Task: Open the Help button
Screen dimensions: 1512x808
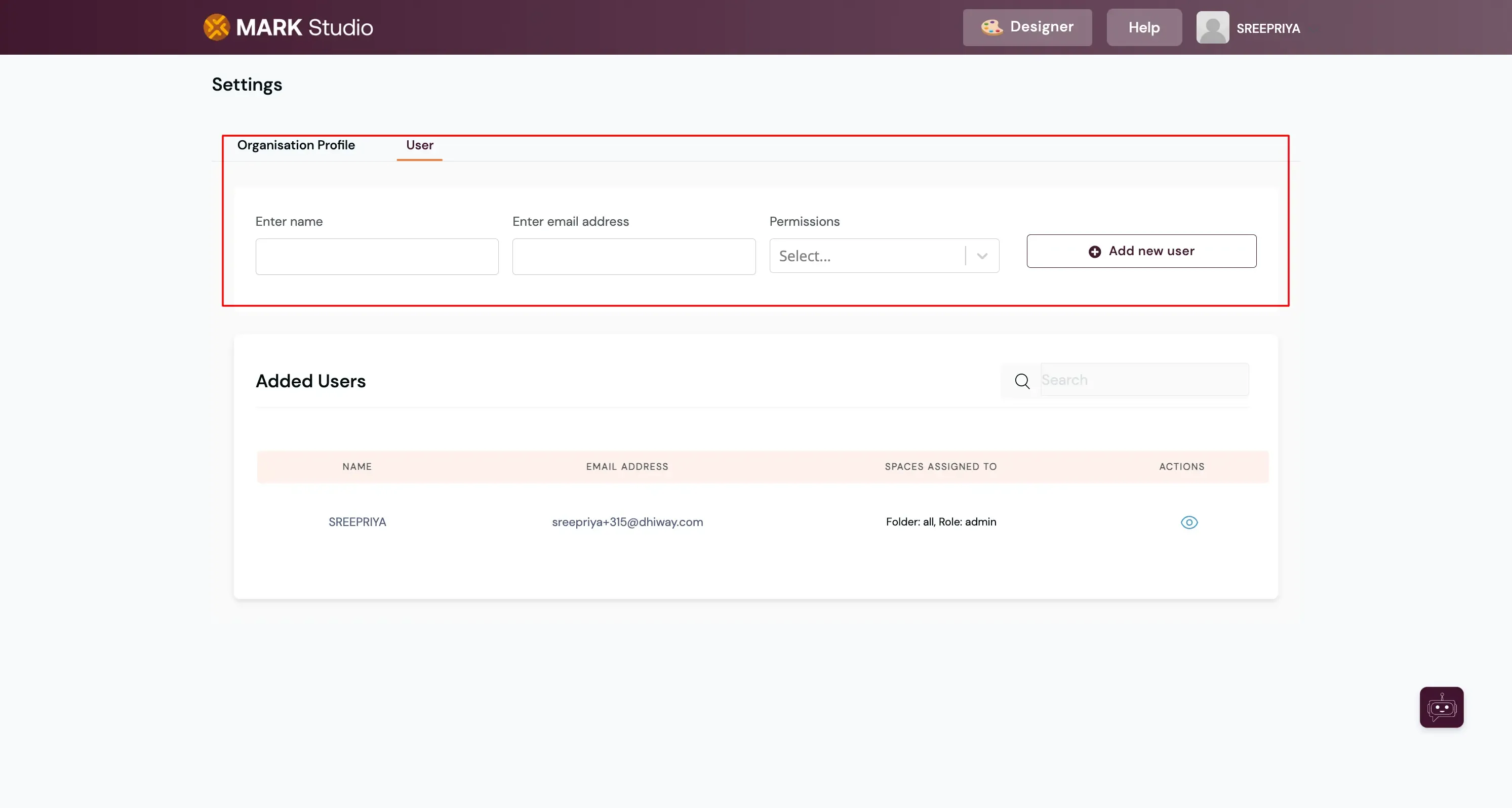Action: 1143,27
